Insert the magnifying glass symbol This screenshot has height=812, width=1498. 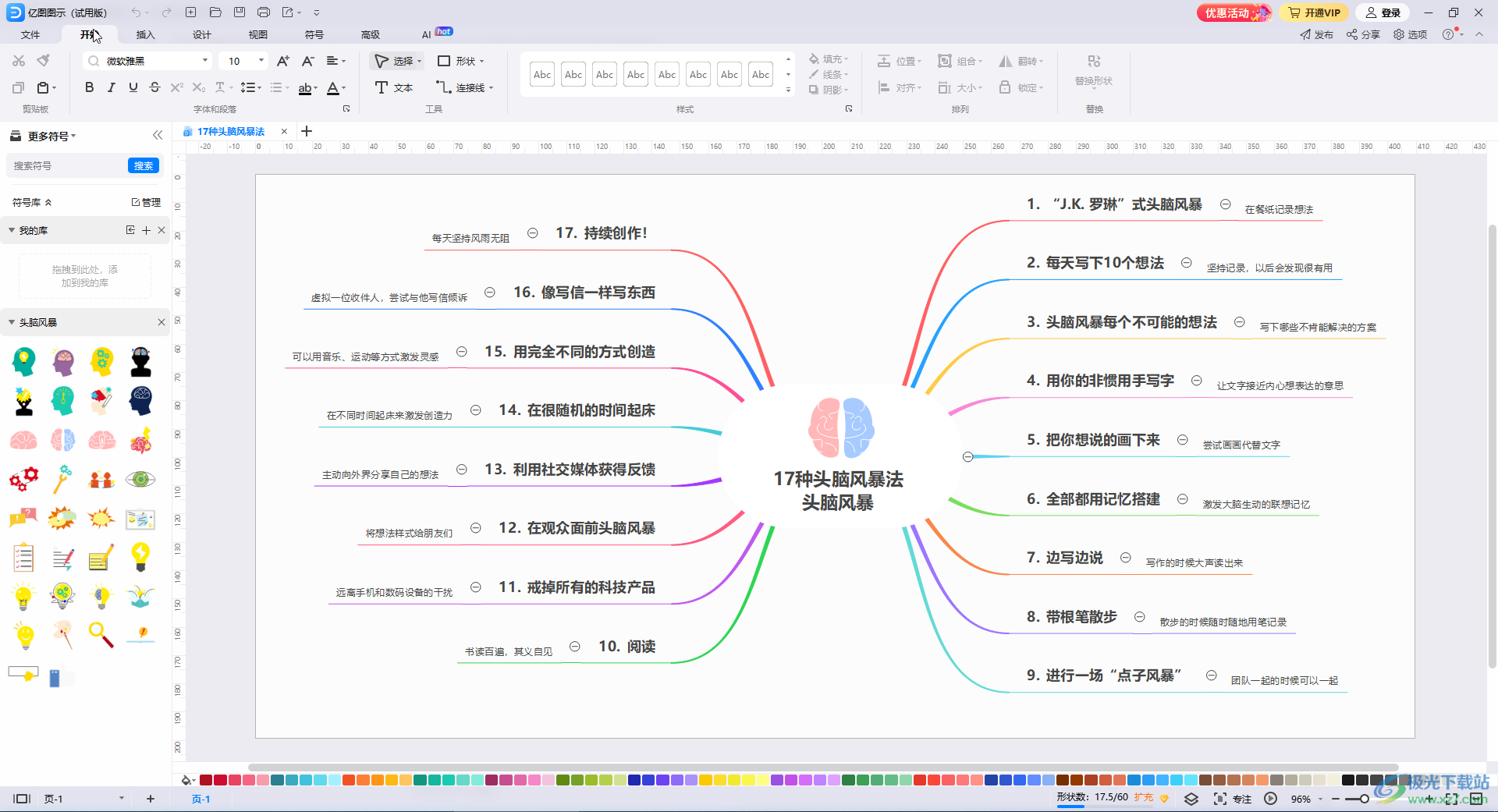coord(101,635)
